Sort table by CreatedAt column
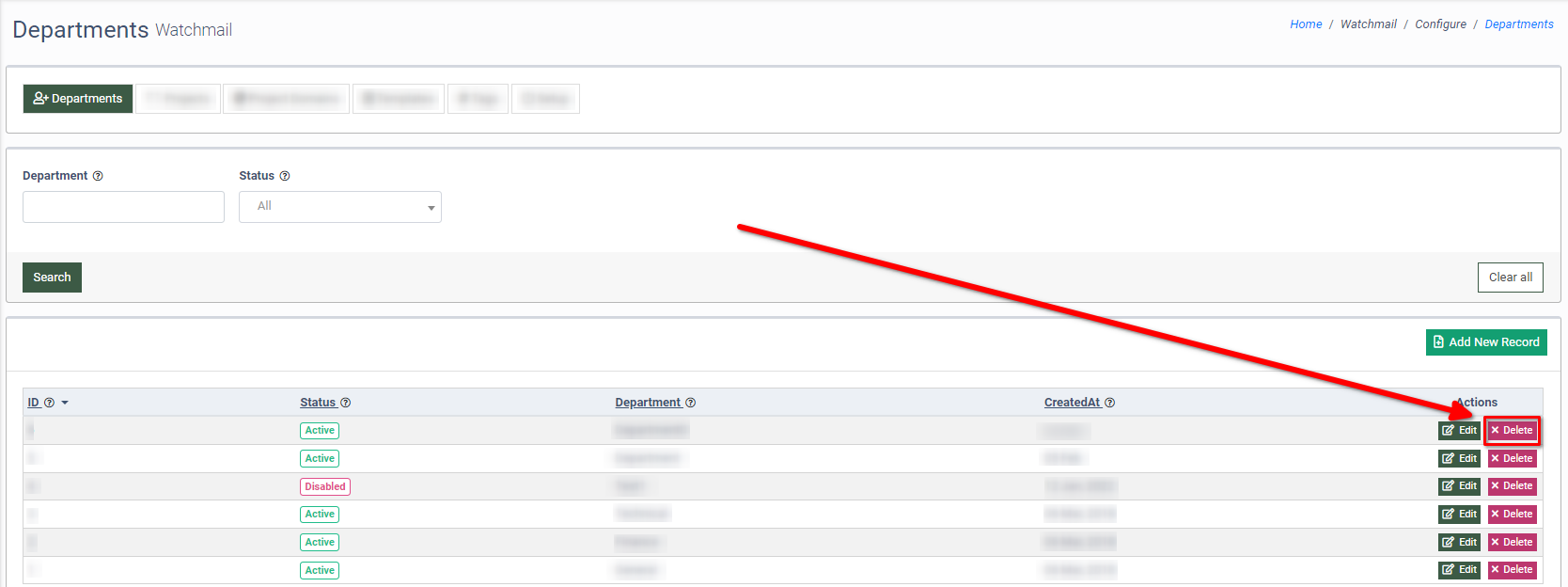The width and height of the screenshot is (1568, 587). pos(1072,403)
